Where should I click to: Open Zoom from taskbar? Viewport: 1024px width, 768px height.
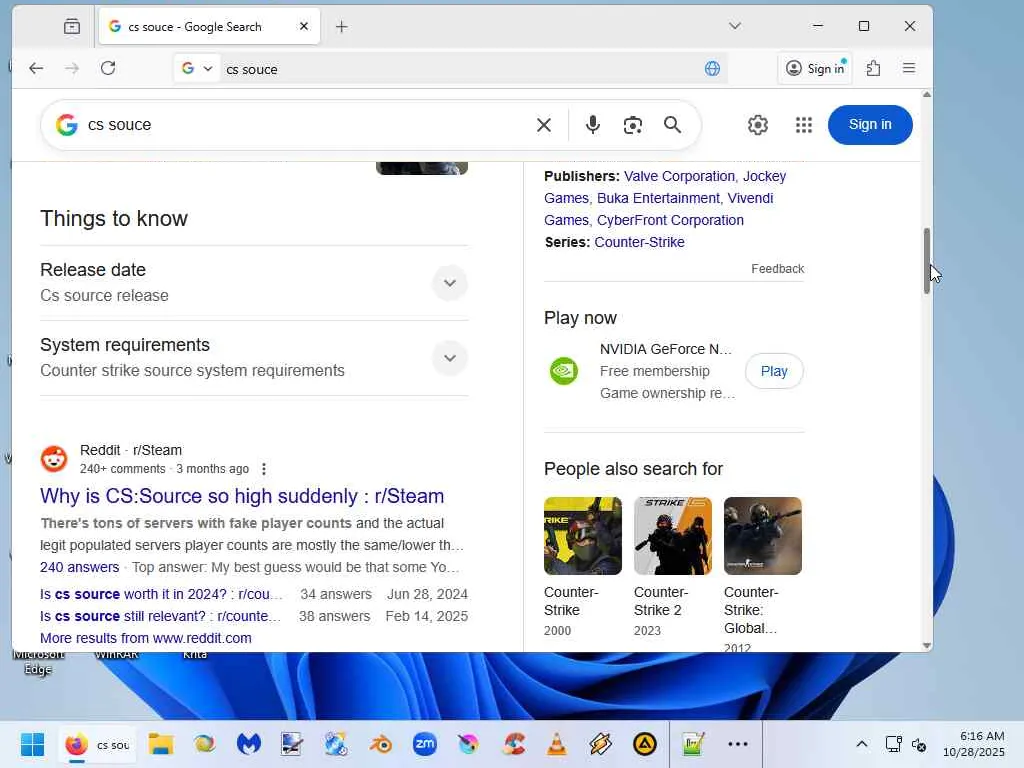(x=425, y=744)
